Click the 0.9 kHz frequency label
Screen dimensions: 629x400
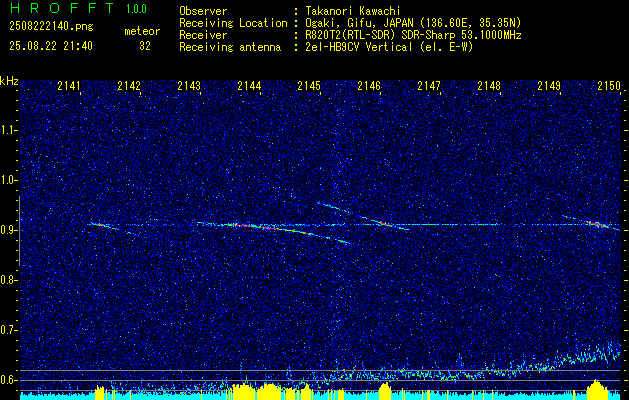click(8, 230)
